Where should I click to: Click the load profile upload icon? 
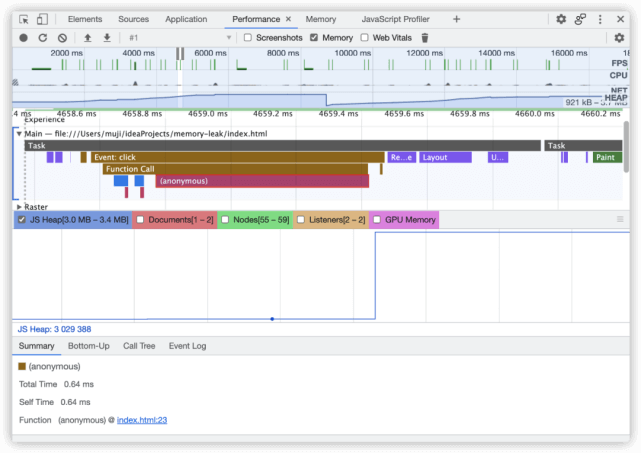(87, 38)
